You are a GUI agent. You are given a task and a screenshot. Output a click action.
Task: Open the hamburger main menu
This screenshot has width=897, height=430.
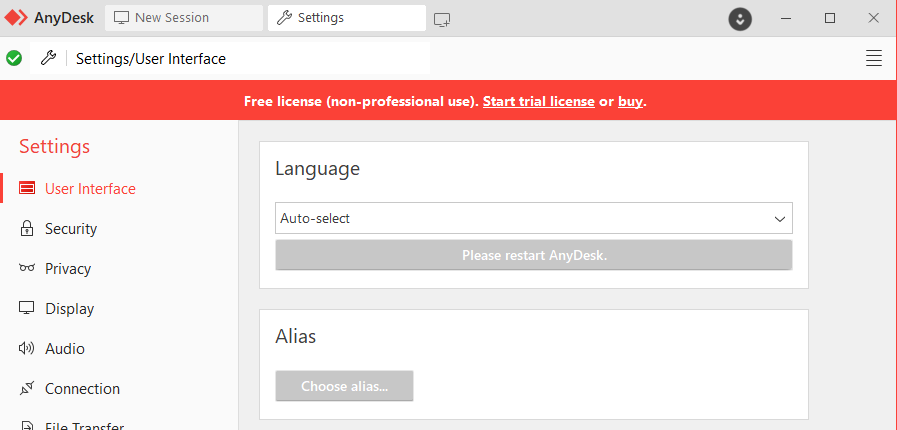coord(874,58)
